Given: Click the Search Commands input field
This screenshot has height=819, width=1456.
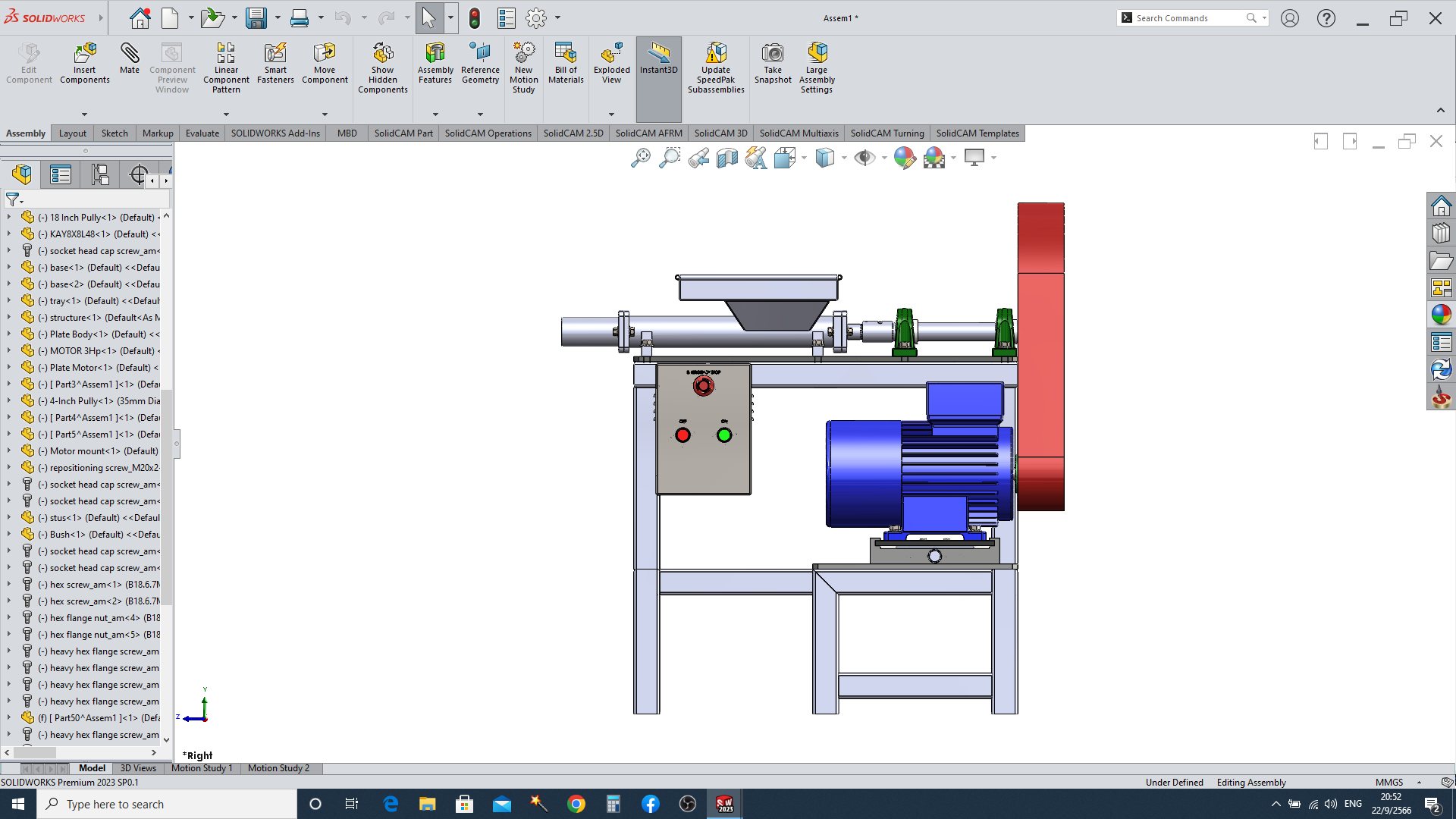Looking at the screenshot, I should 1188,18.
